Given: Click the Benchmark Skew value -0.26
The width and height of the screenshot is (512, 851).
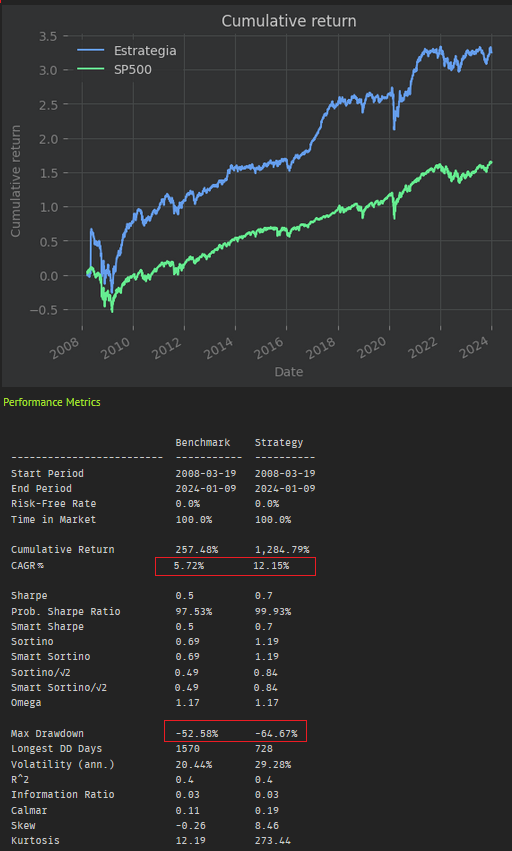Looking at the screenshot, I should pos(191,825).
